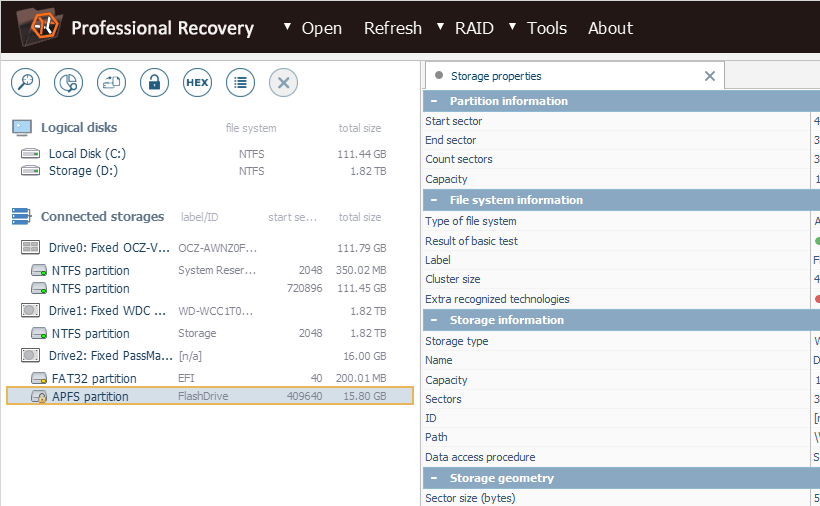The height and width of the screenshot is (506, 820).
Task: Click the Professional Recovery logo icon
Action: (x=34, y=27)
